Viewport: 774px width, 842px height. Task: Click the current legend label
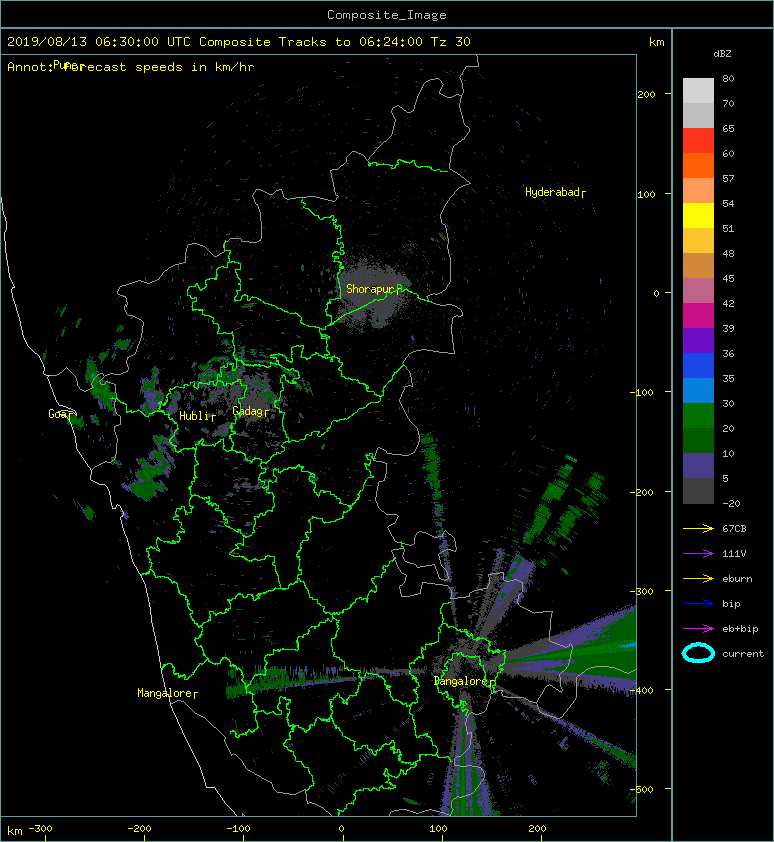coord(743,654)
